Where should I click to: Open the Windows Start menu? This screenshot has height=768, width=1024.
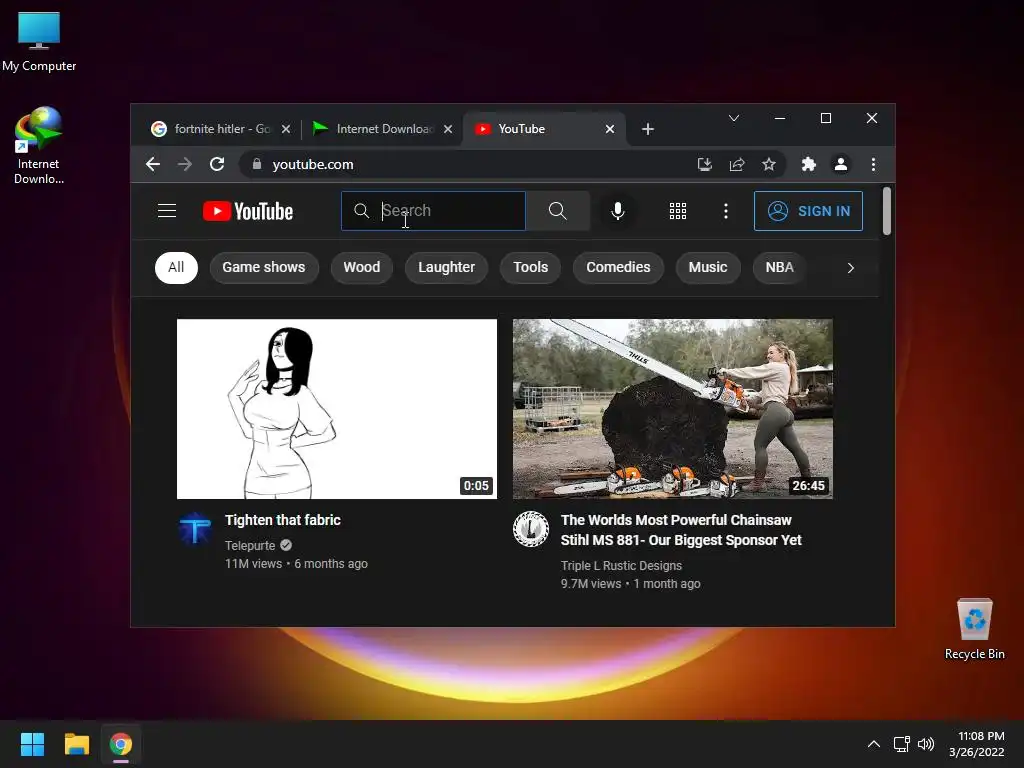(32, 744)
